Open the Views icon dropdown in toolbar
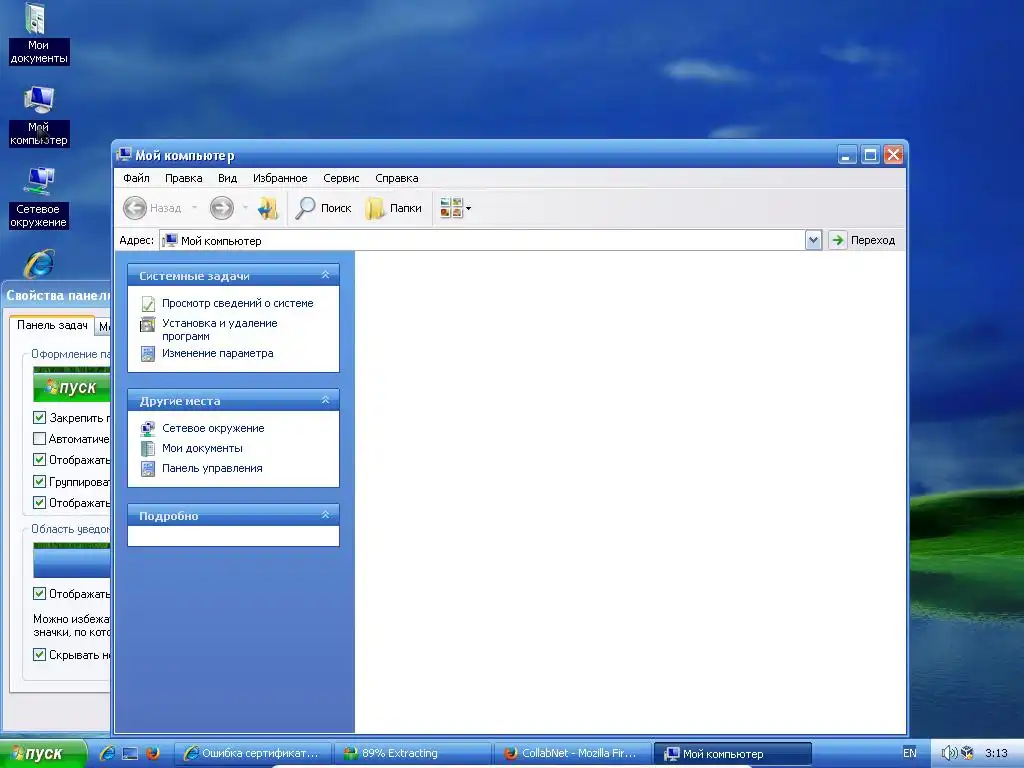This screenshot has height=768, width=1024. tap(455, 208)
